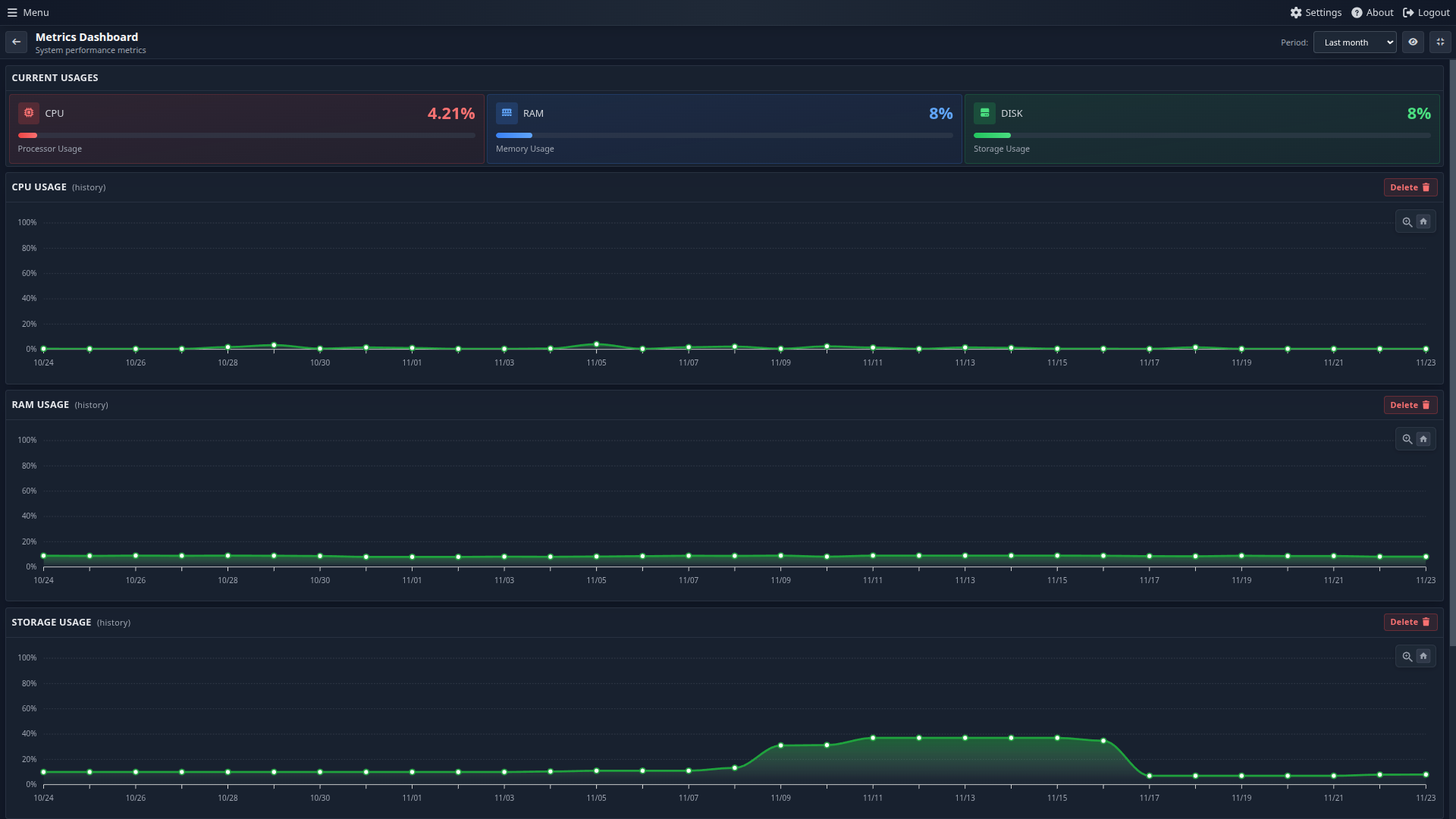Select the zoom-in tool on the CPU Usage chart
Image resolution: width=1456 pixels, height=819 pixels.
(1407, 221)
